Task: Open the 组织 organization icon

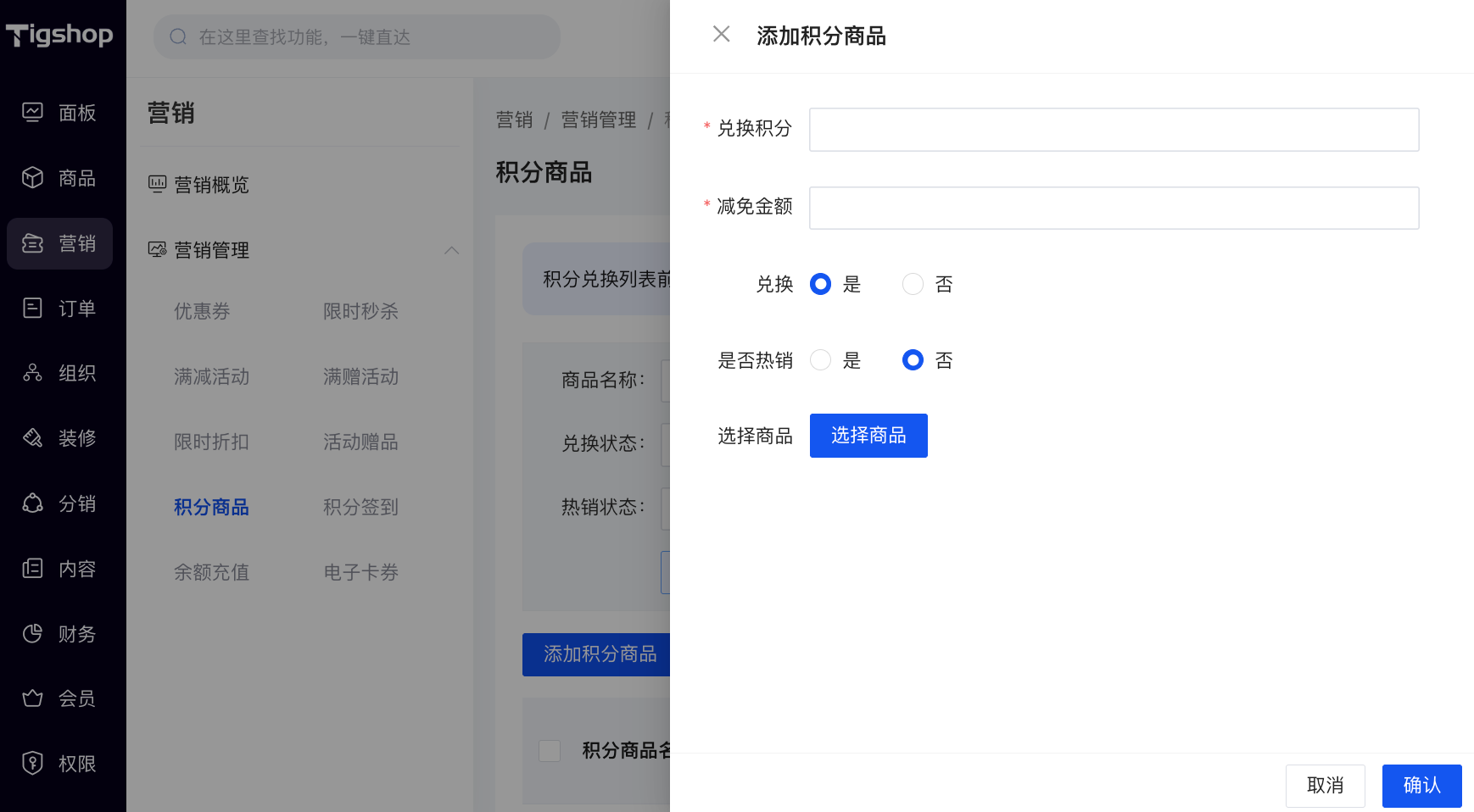Action: pos(32,373)
